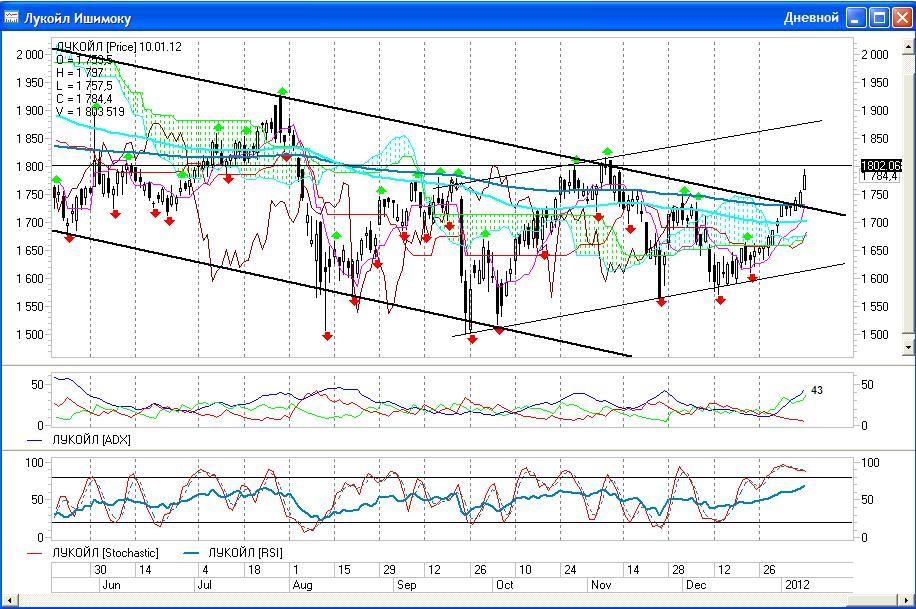Click the "Nov" month label
916x609 pixels.
pyautogui.click(x=601, y=585)
